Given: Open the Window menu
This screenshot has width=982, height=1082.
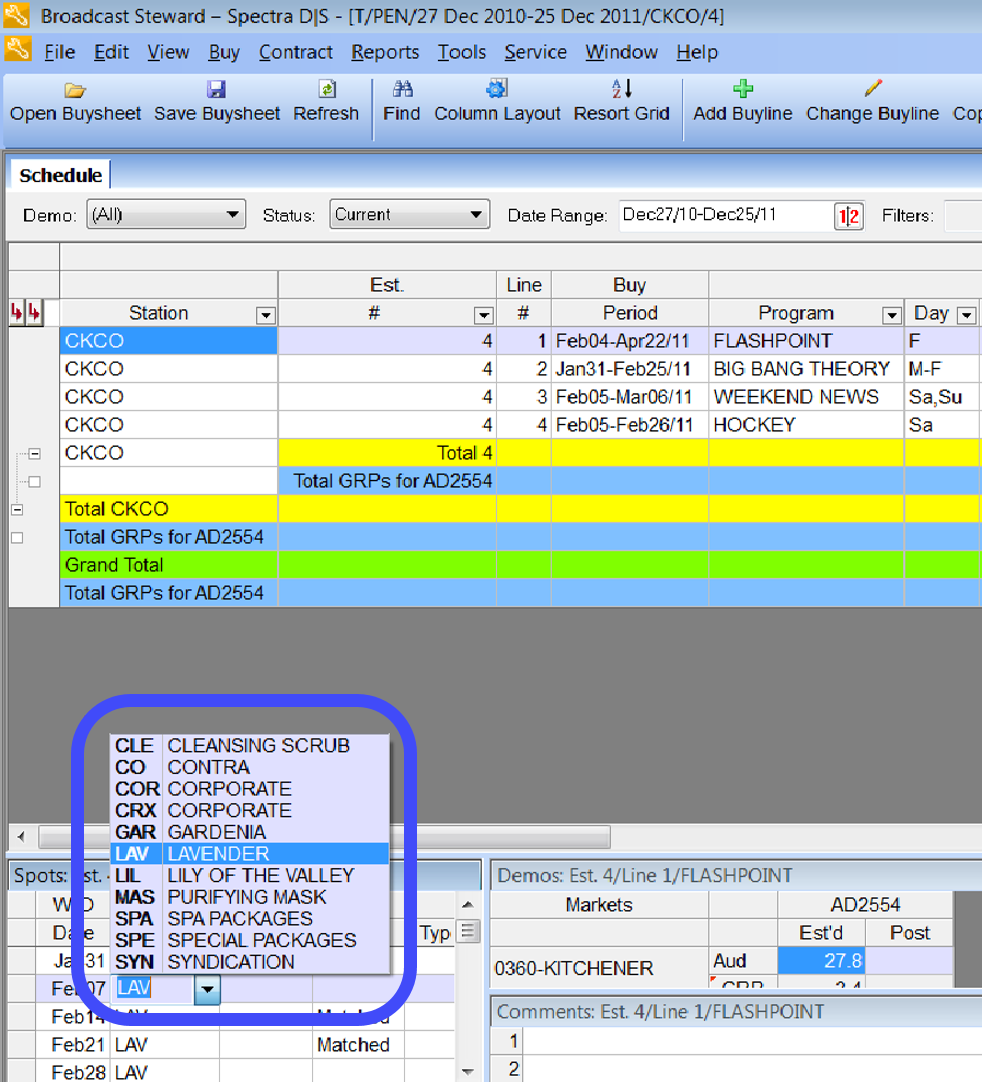Looking at the screenshot, I should pyautogui.click(x=621, y=52).
